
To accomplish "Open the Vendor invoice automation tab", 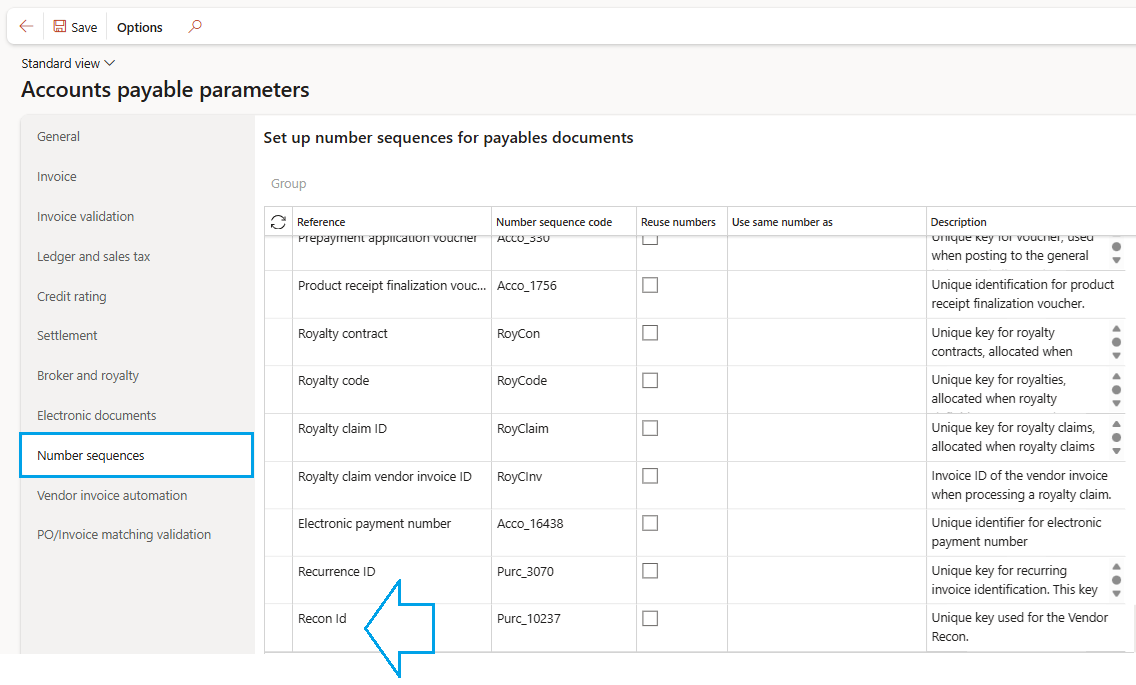I will 112,495.
